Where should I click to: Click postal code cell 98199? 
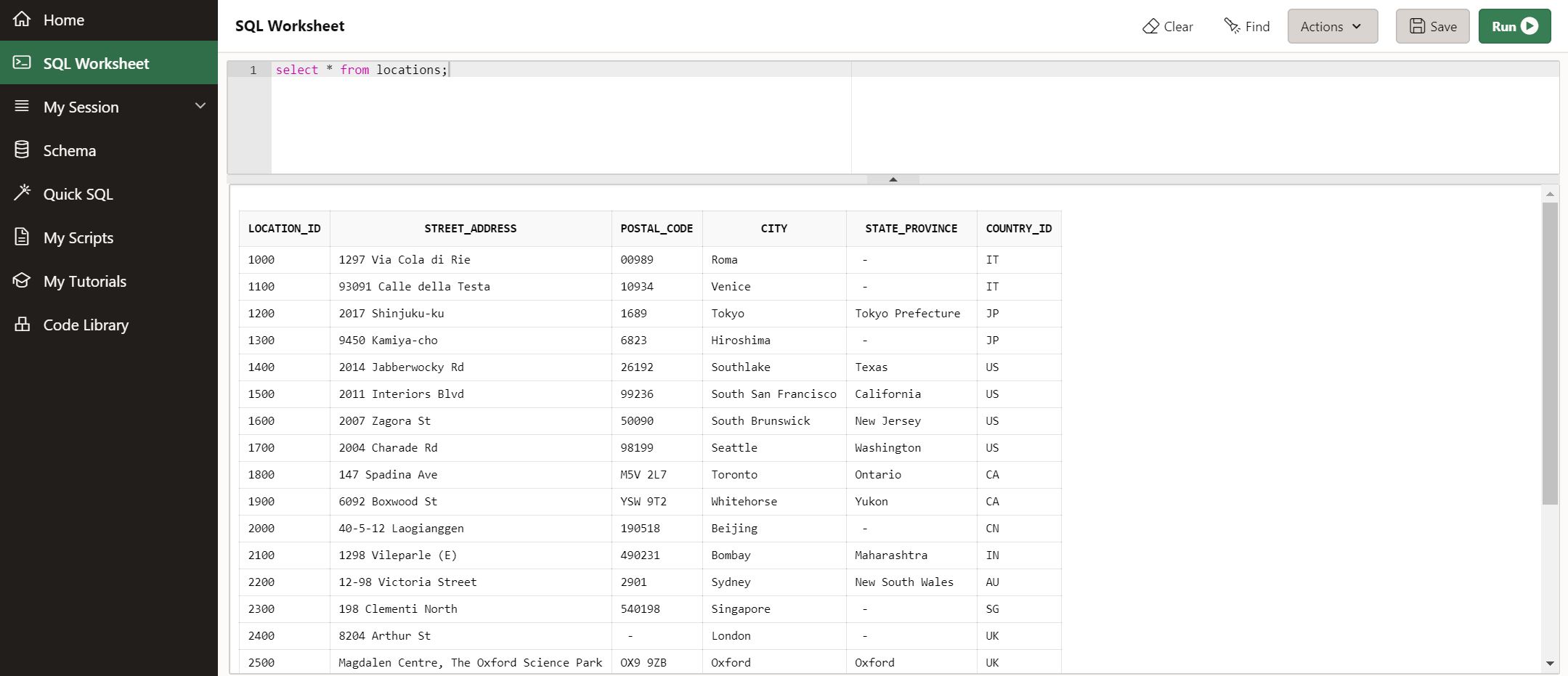point(657,448)
